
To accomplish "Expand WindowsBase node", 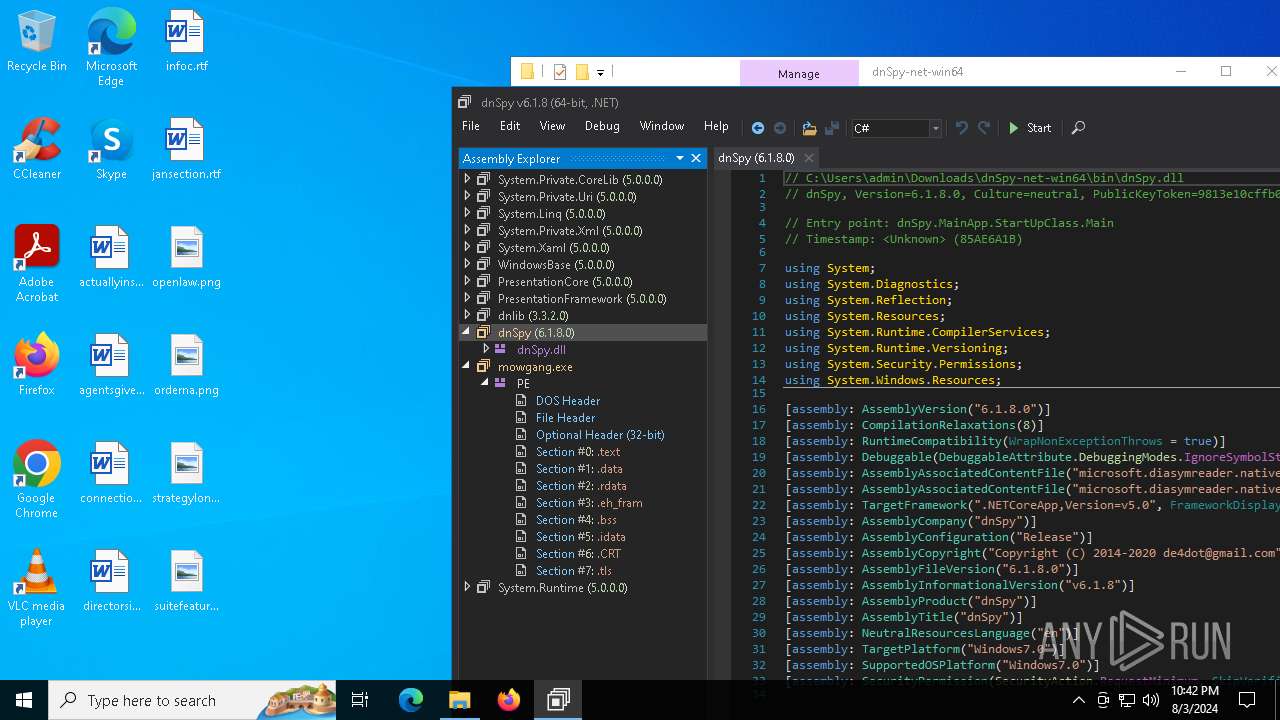I will pos(467,265).
